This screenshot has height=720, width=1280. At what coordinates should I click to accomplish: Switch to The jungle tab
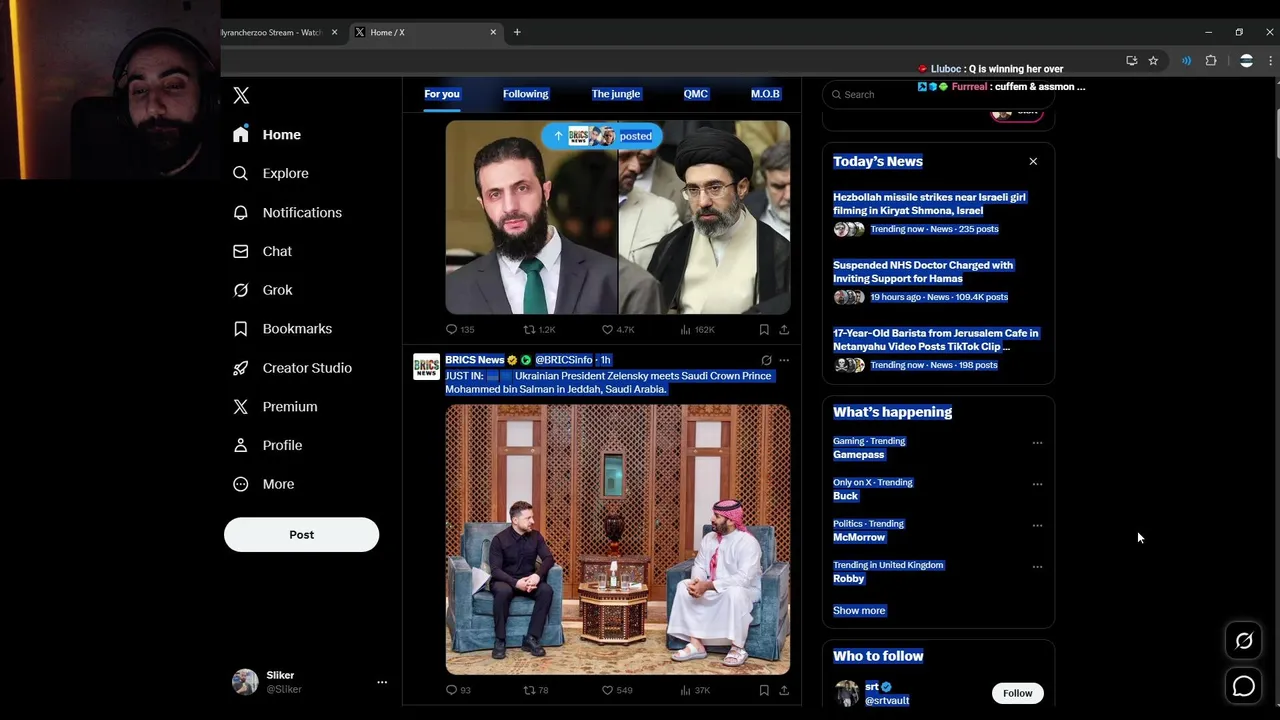(x=616, y=94)
